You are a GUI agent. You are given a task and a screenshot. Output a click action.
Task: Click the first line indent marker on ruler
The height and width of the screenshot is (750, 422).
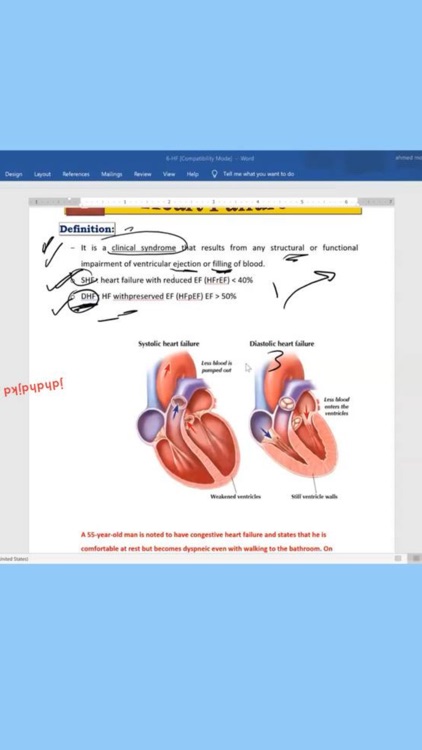pyautogui.click(x=70, y=199)
